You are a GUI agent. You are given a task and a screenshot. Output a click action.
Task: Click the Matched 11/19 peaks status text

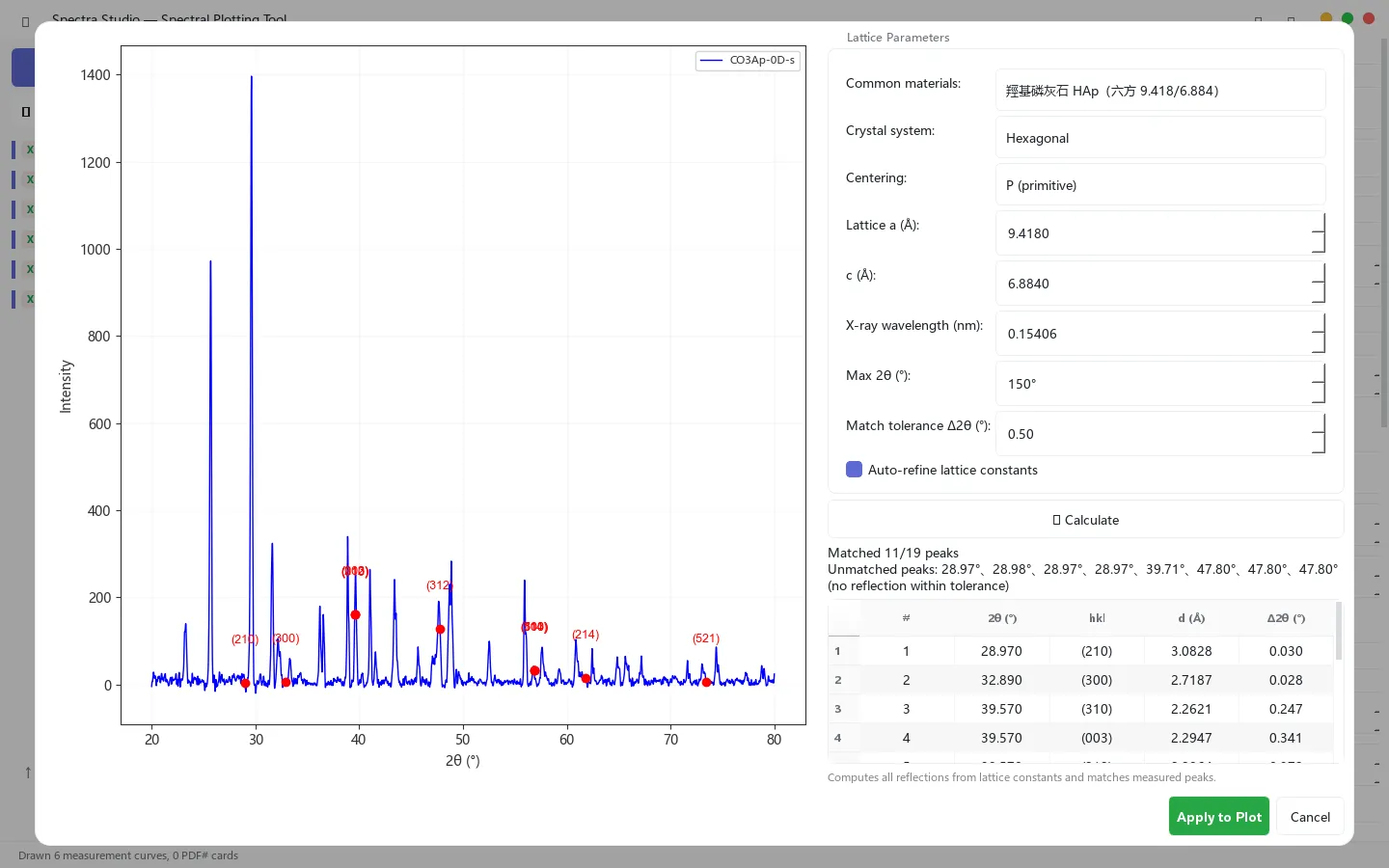click(x=893, y=553)
